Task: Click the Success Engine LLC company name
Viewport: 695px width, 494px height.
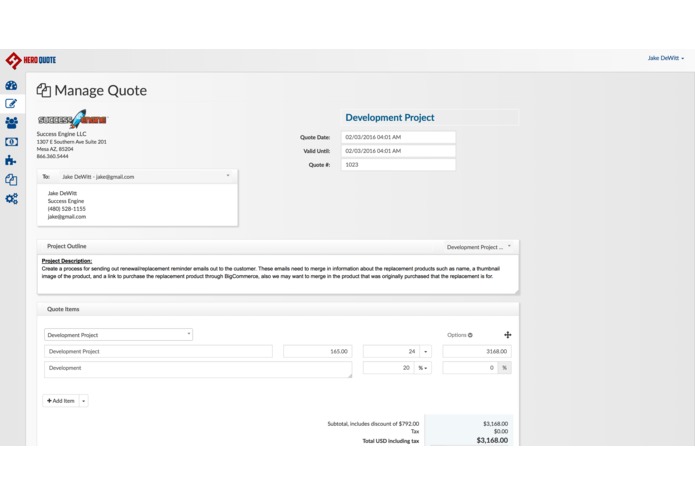Action: pos(62,134)
